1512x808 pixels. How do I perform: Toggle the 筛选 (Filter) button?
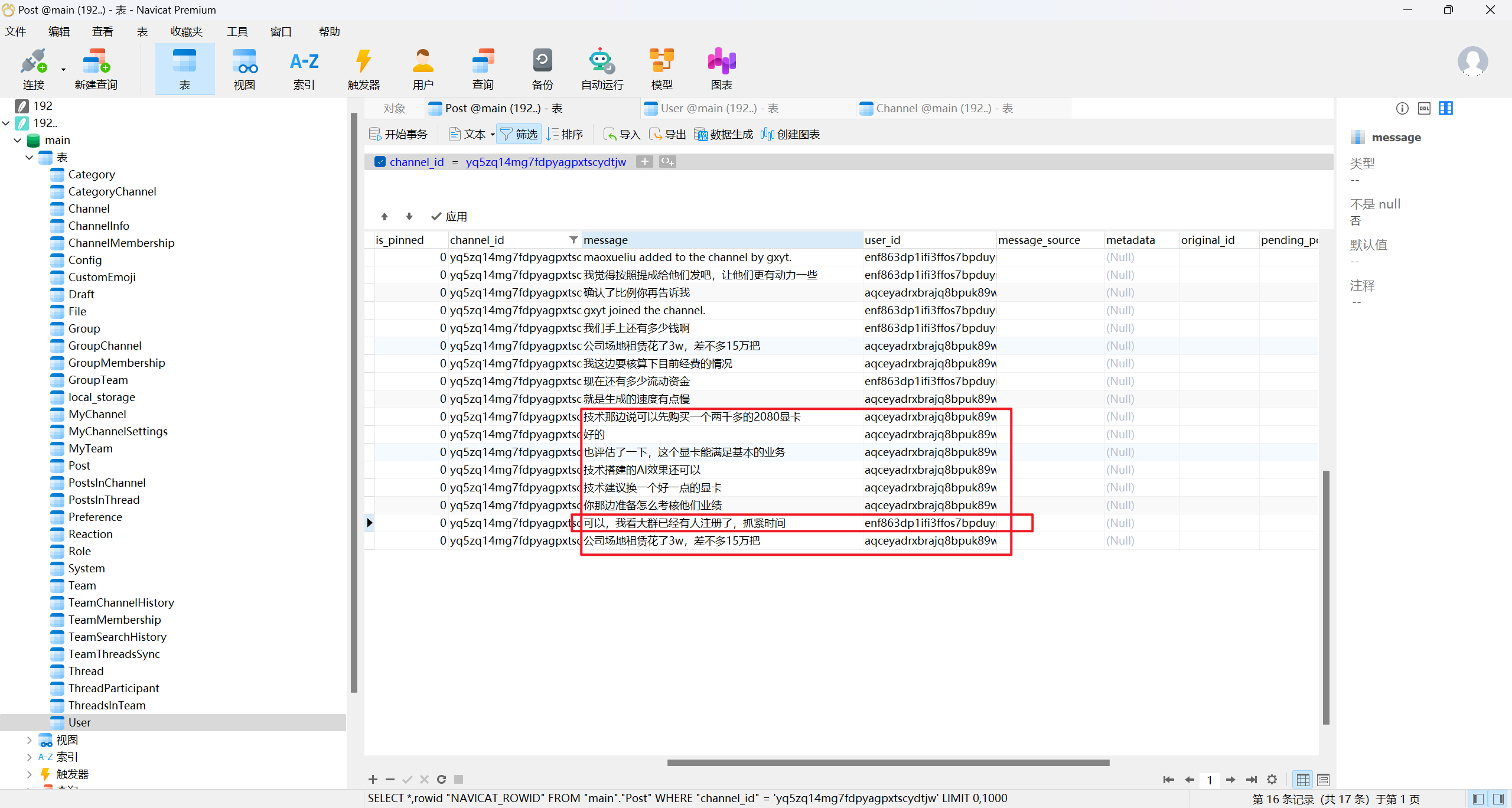pos(519,134)
